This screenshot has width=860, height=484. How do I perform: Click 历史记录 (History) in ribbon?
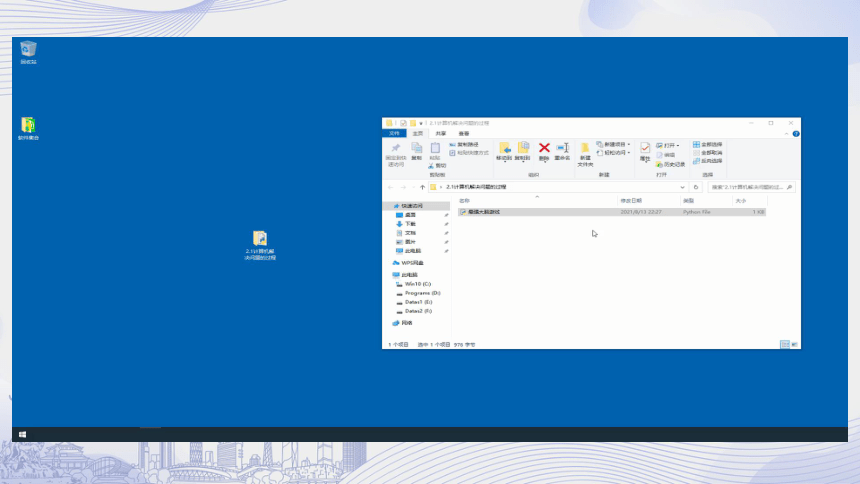[x=670, y=165]
